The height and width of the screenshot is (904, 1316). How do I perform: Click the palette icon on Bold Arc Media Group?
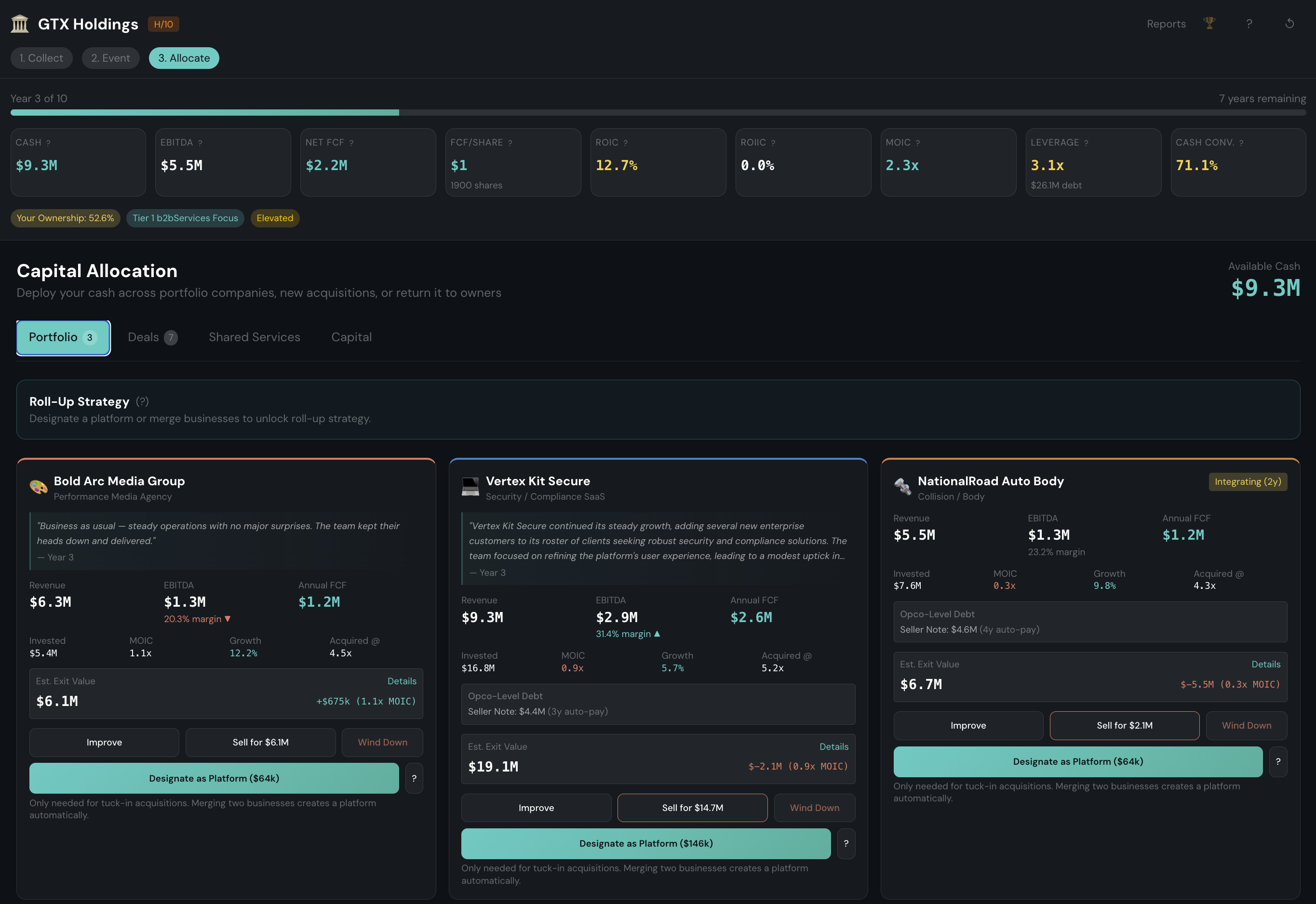(x=38, y=487)
